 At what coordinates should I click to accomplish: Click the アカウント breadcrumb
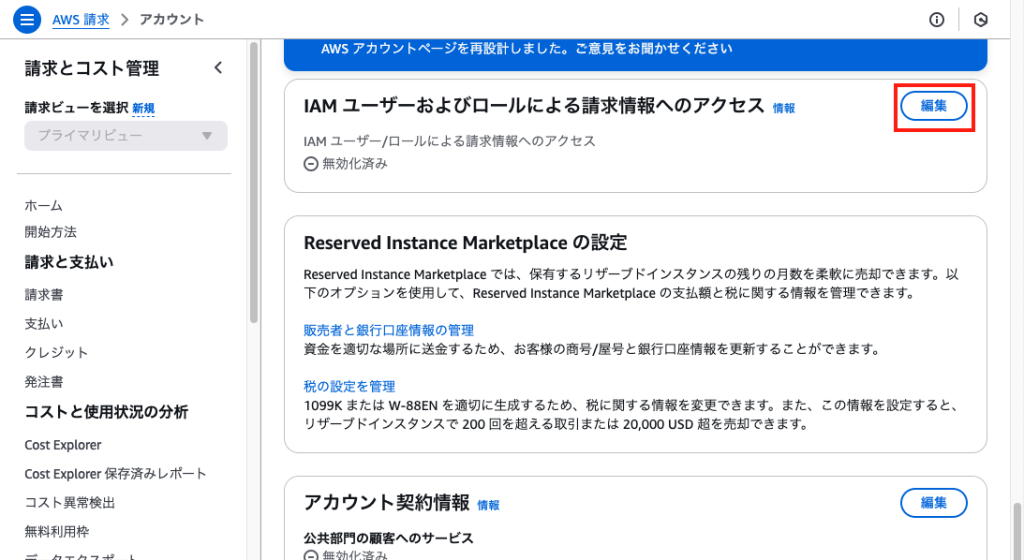(172, 20)
